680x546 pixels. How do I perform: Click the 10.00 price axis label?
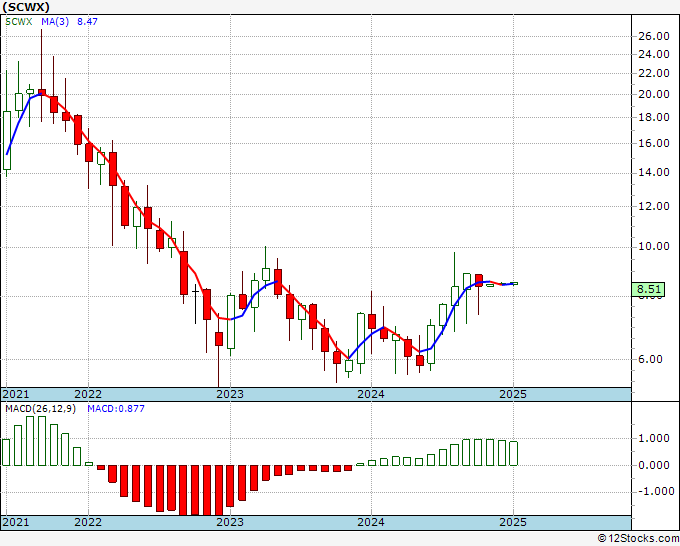coord(654,246)
